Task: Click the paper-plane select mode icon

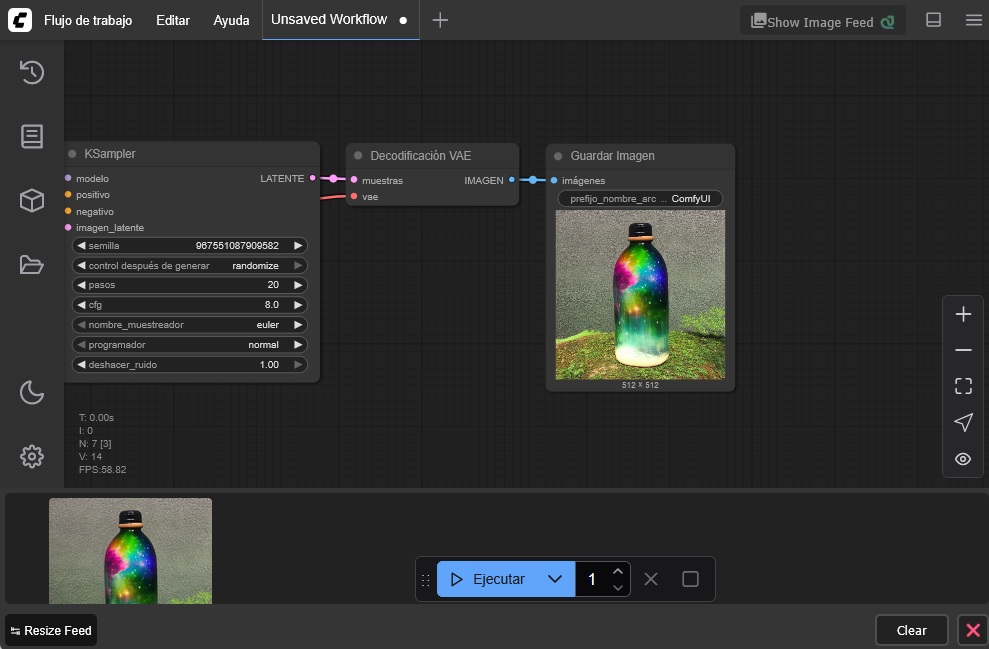Action: [x=963, y=422]
